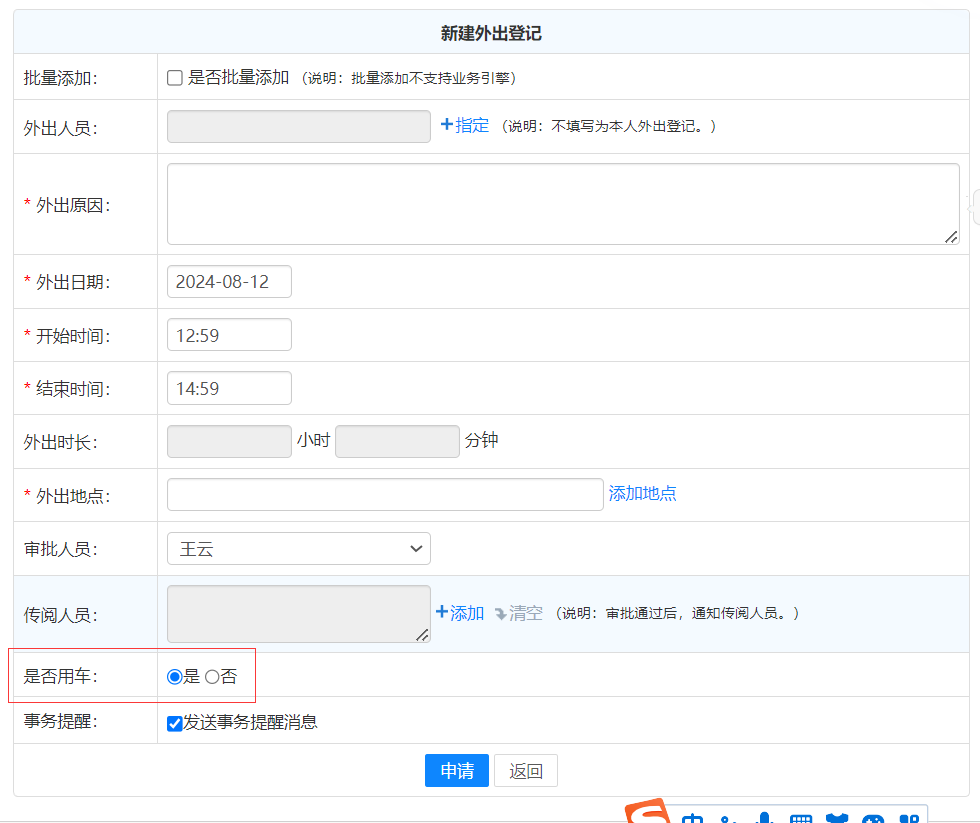Select 是 radio button for 是否用车
This screenshot has height=823, width=980.
pyautogui.click(x=175, y=677)
